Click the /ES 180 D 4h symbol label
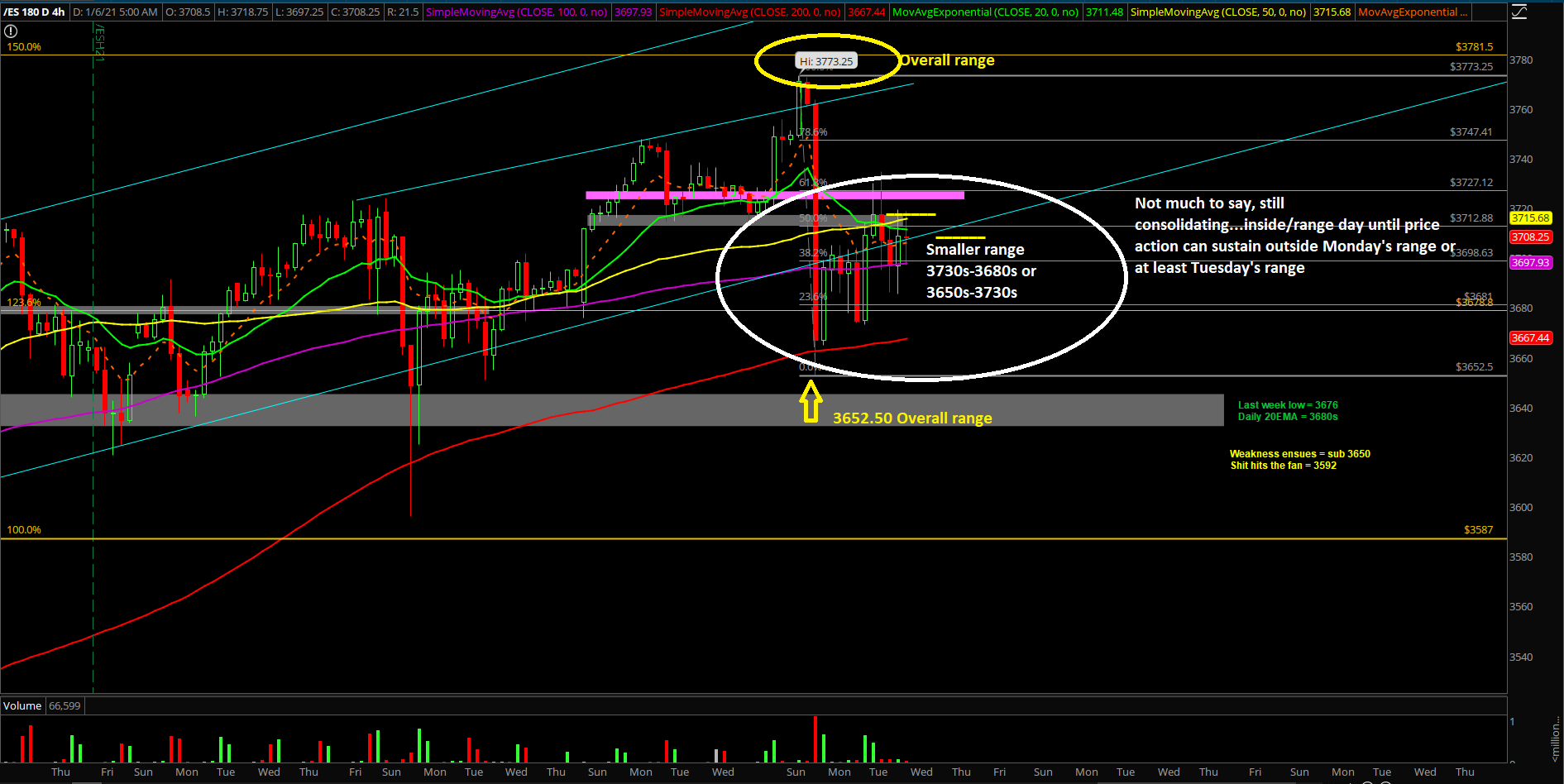This screenshot has height=784, width=1564. tap(34, 12)
